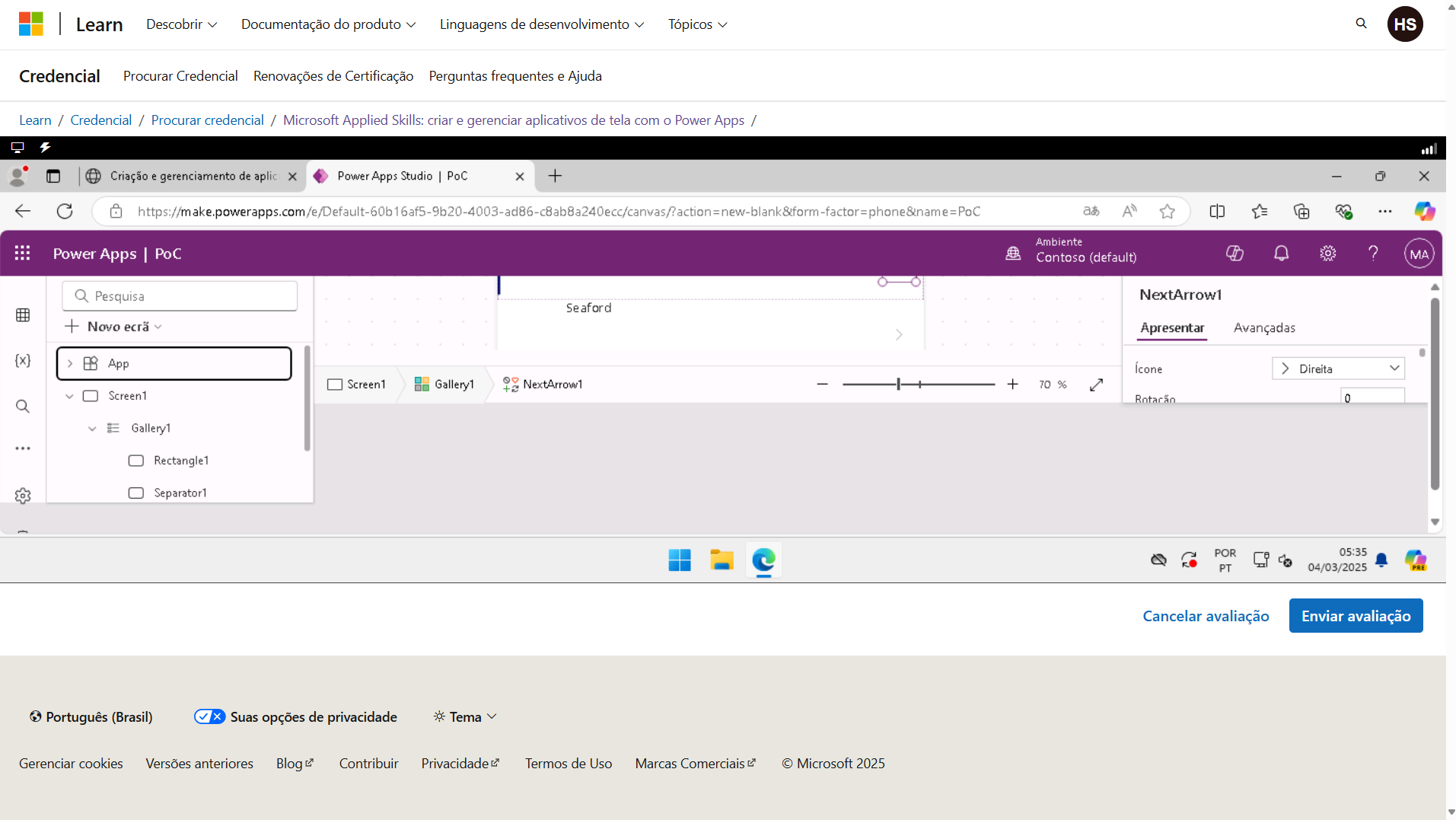Viewport: 1456px width, 820px height.
Task: Open the Data table view in left rail
Action: coord(23,315)
